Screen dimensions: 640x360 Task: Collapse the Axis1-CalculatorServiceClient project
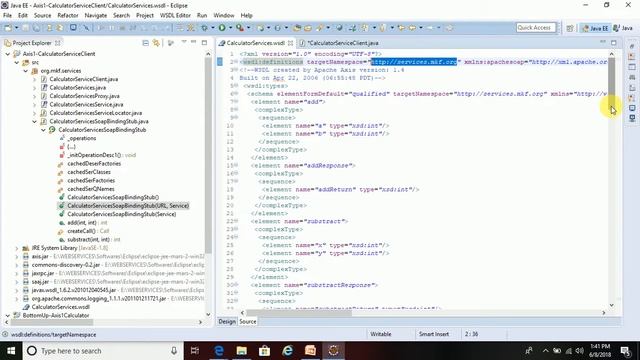click(8, 54)
